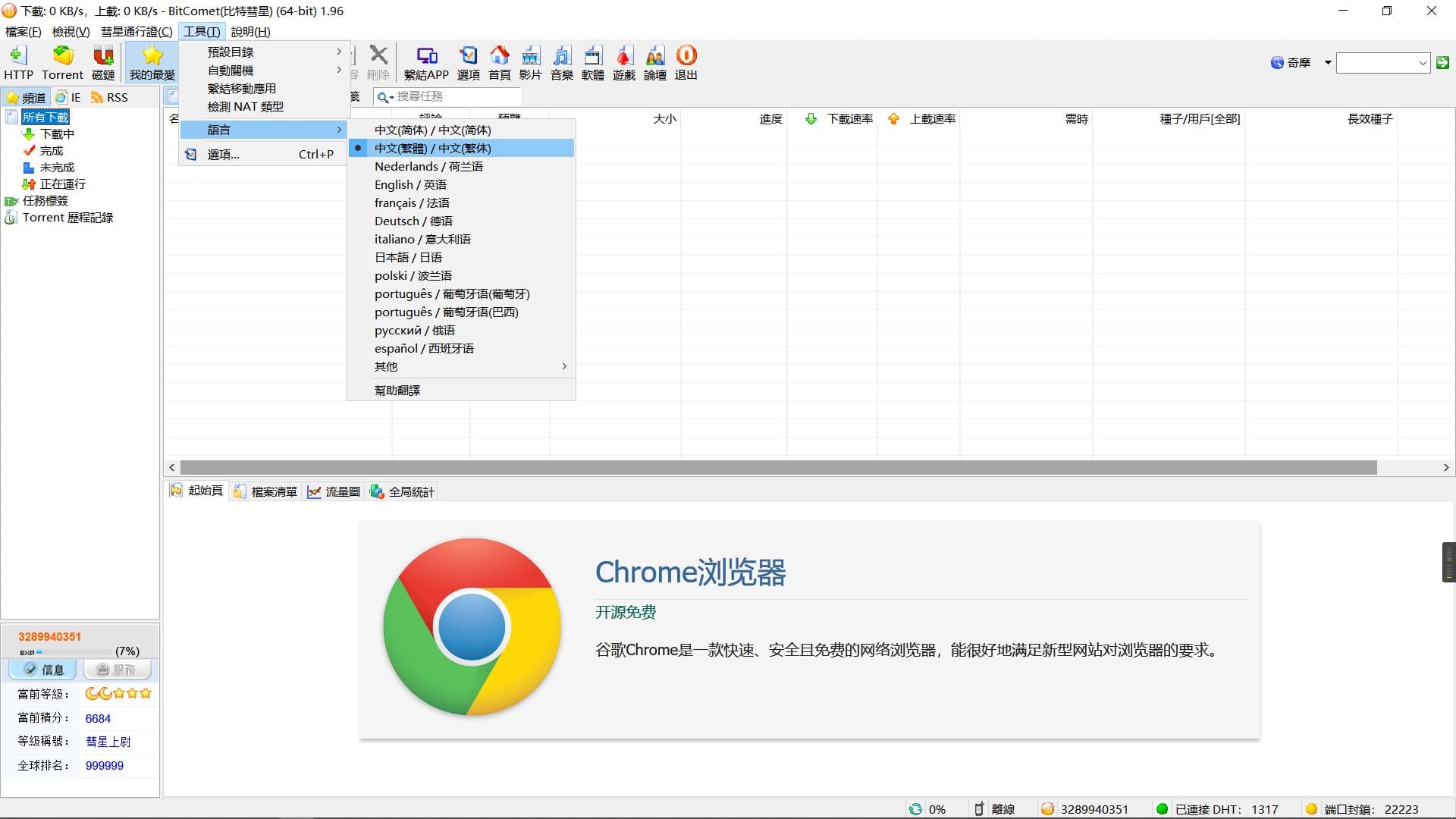
Task: Expand the 語言 language submenu
Action: 264,130
